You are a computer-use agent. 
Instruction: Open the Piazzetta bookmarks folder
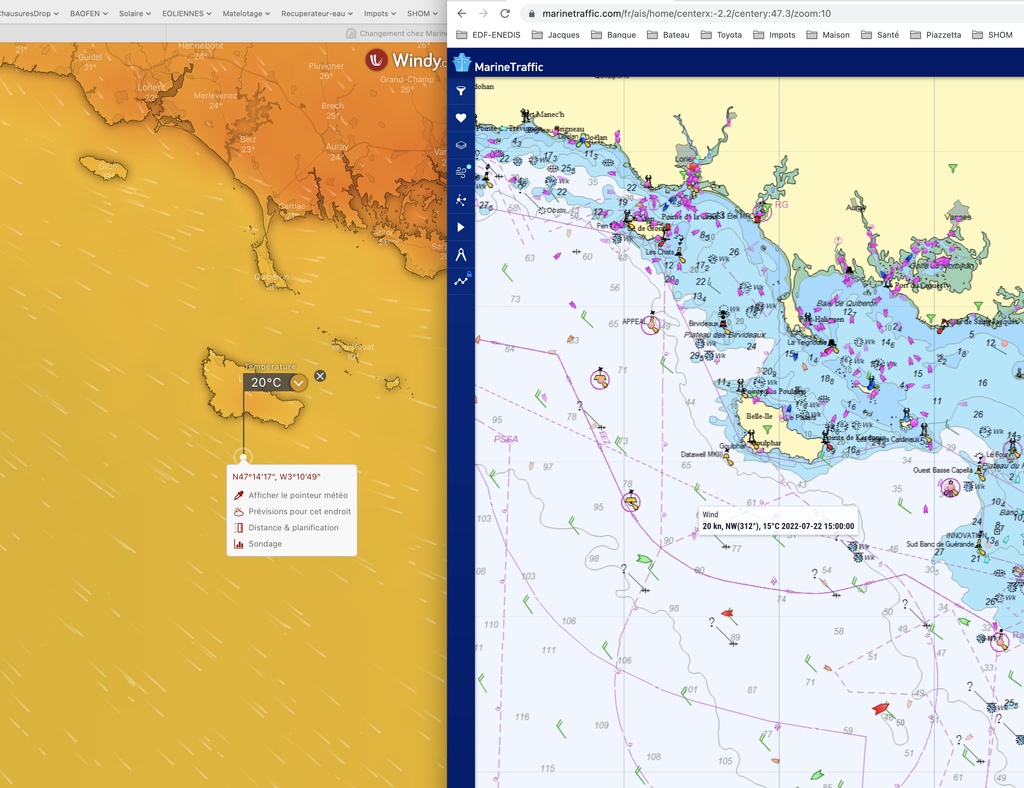pos(936,35)
